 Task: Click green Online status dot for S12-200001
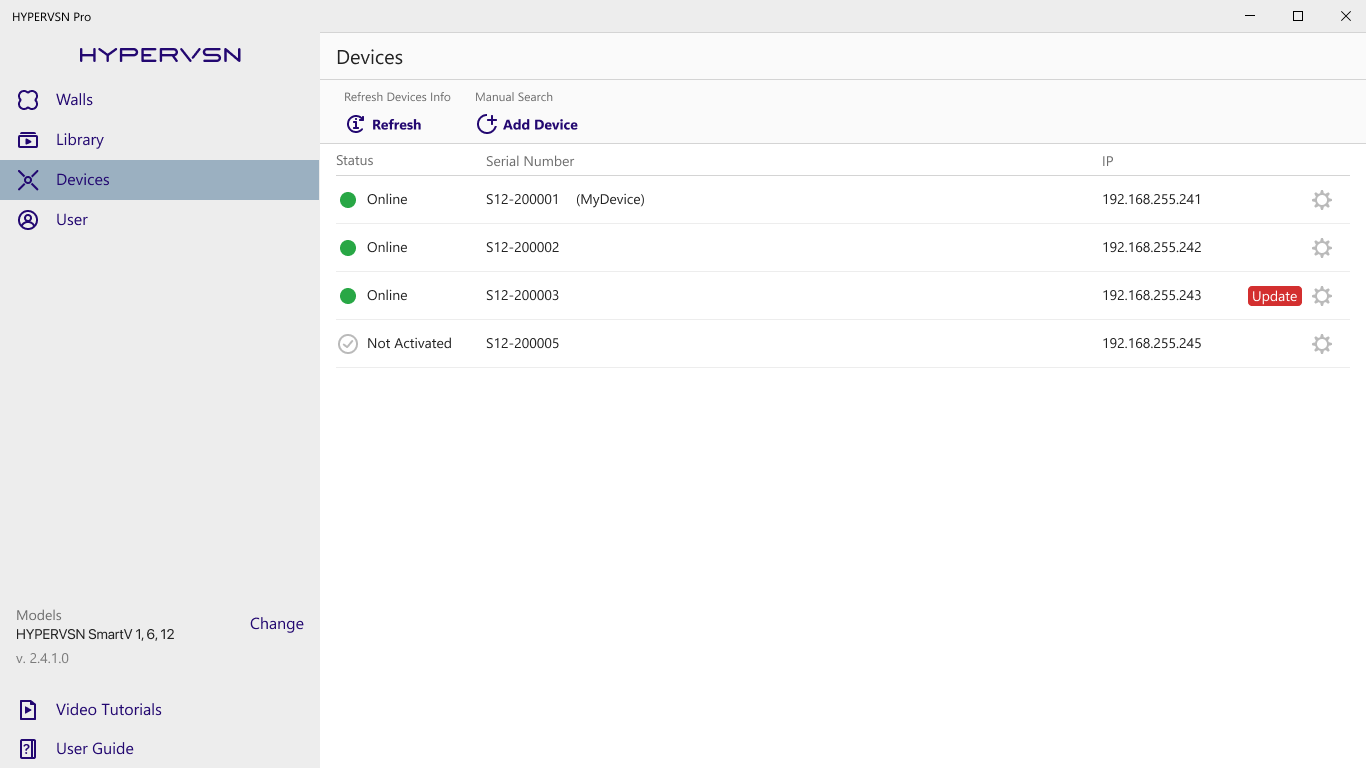point(348,200)
